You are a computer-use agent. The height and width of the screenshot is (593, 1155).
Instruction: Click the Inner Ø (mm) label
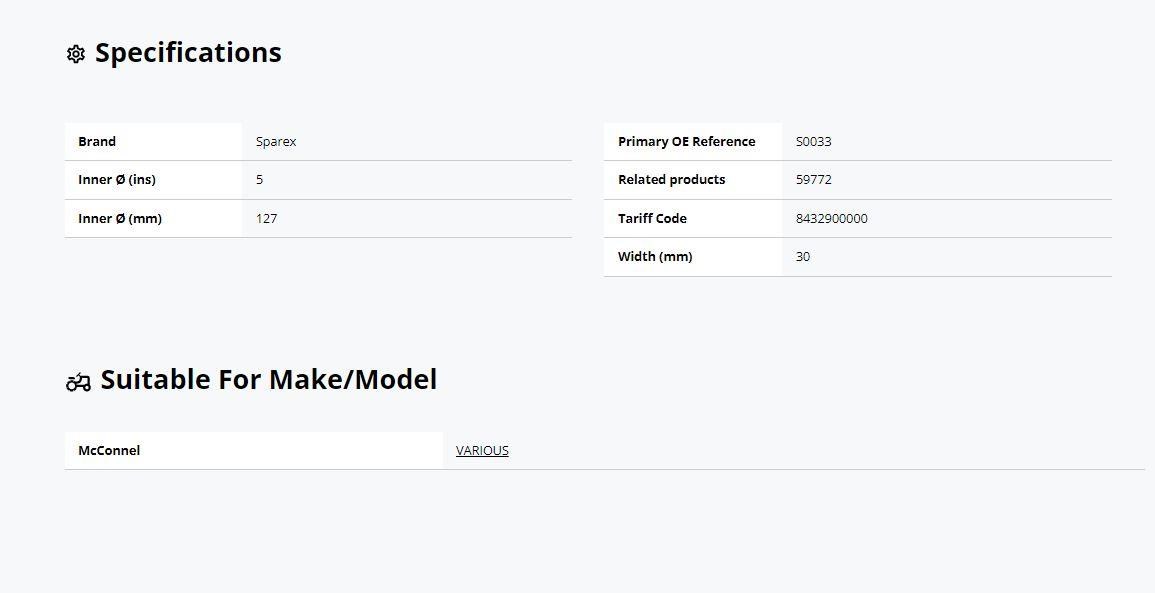pos(119,218)
